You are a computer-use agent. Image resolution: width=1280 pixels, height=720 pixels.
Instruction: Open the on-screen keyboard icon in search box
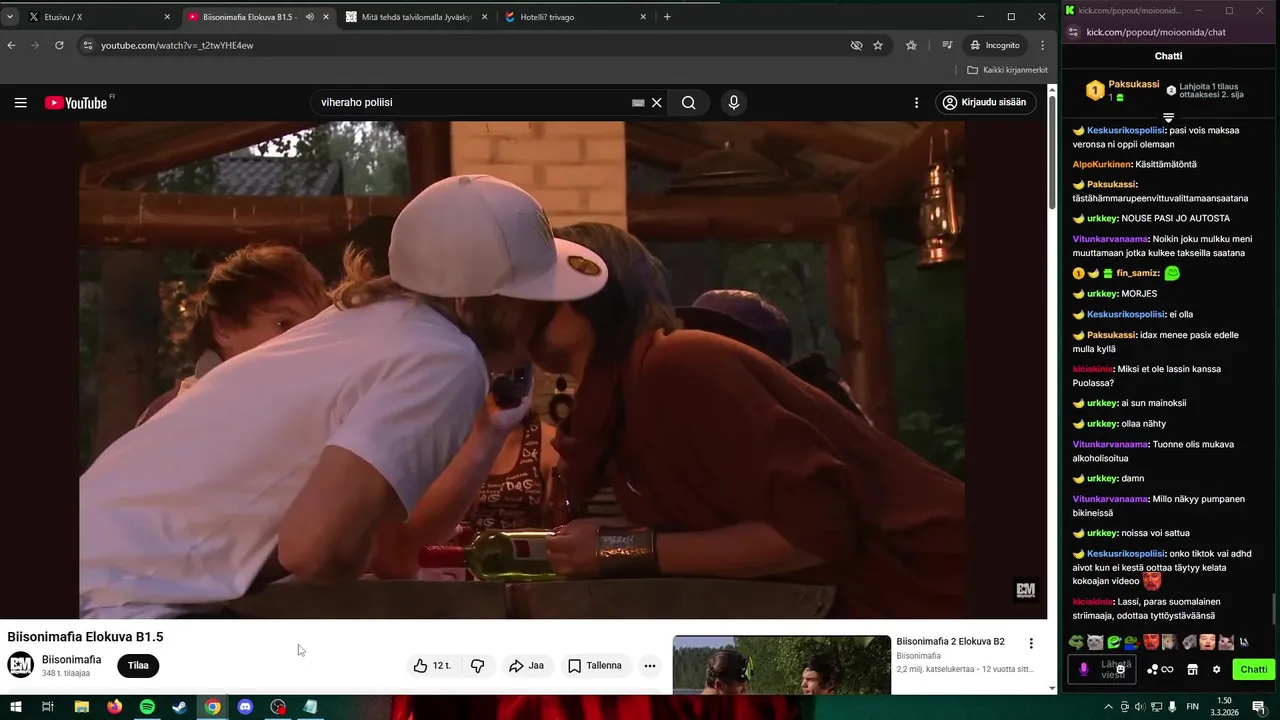click(x=638, y=102)
